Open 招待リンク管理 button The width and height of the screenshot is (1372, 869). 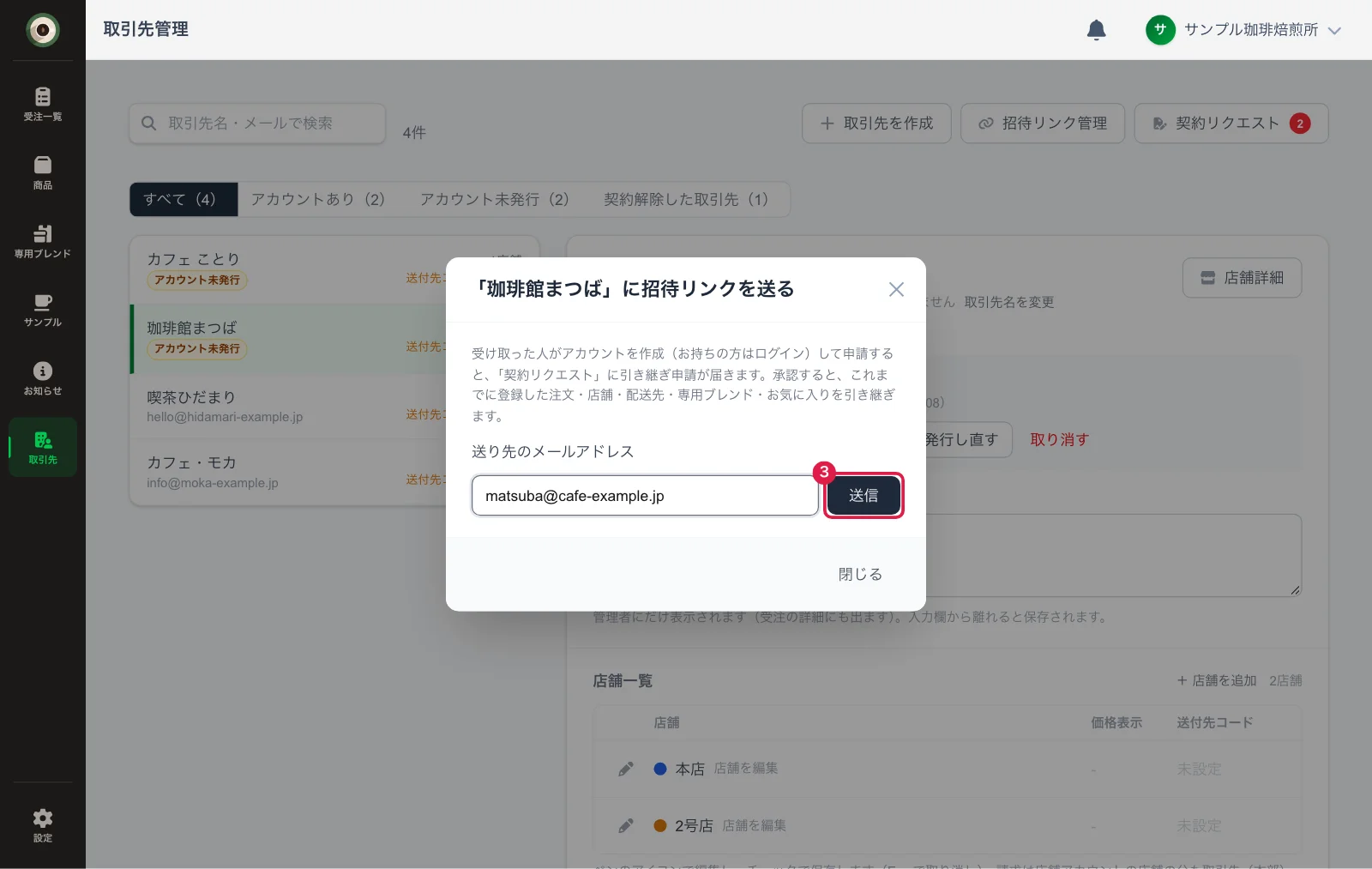click(1043, 124)
